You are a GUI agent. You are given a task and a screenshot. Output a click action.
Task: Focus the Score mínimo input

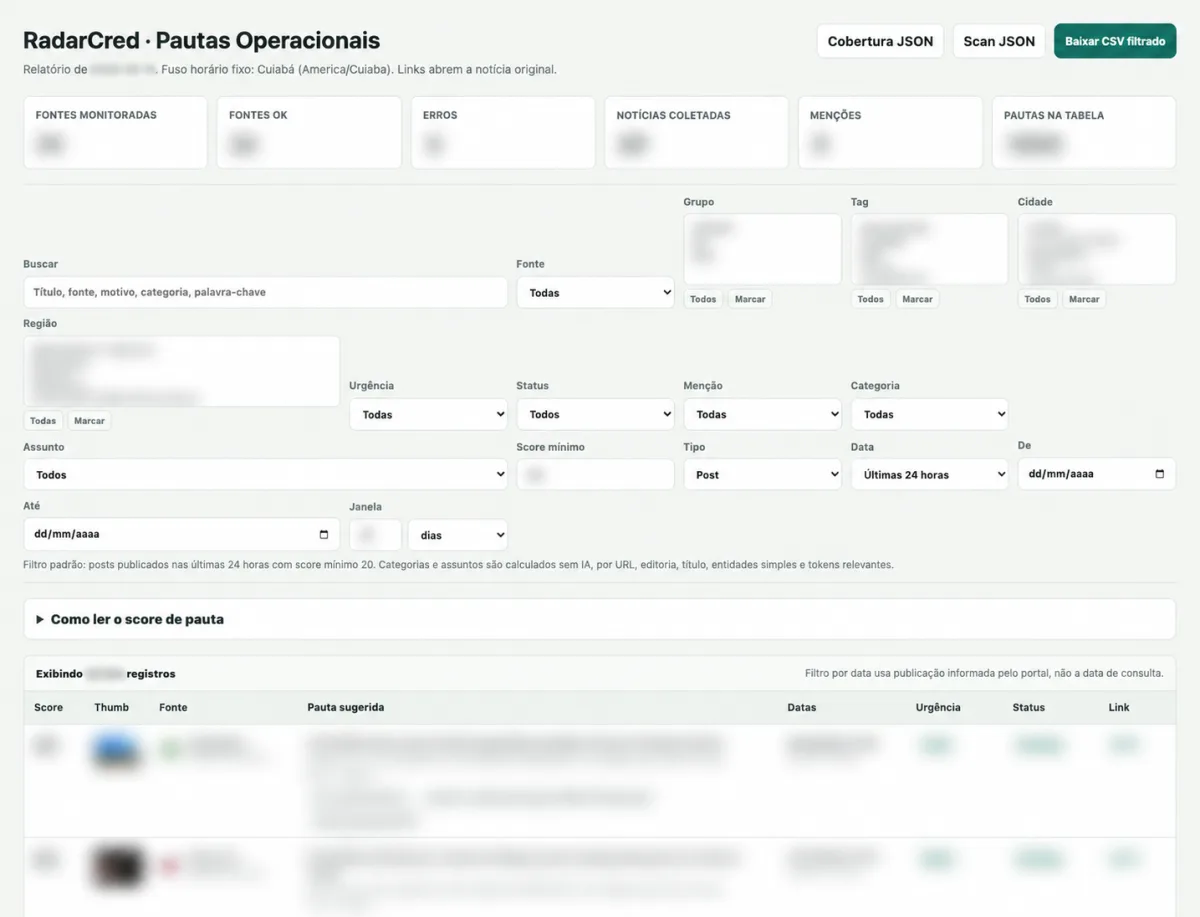tap(596, 475)
